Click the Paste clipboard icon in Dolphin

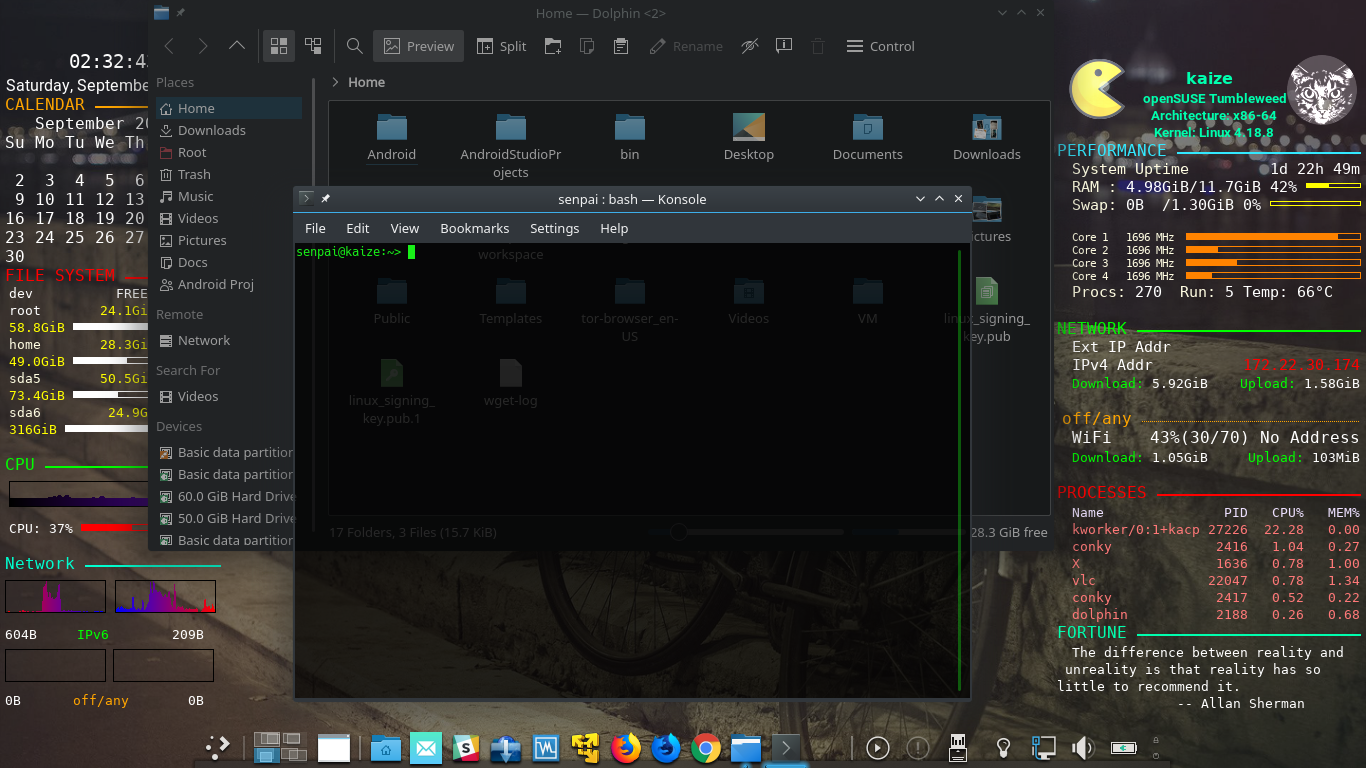tap(621, 46)
